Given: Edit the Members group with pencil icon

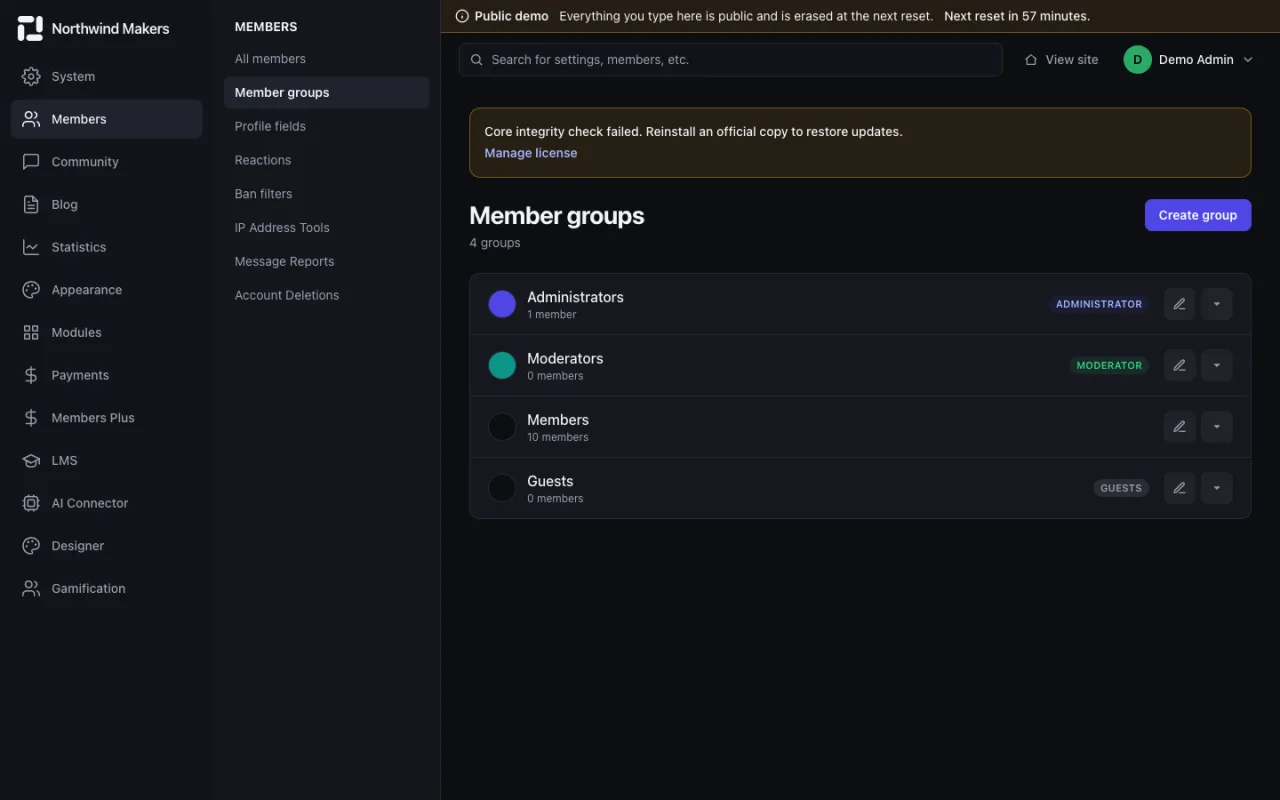Looking at the screenshot, I should click(1179, 427).
